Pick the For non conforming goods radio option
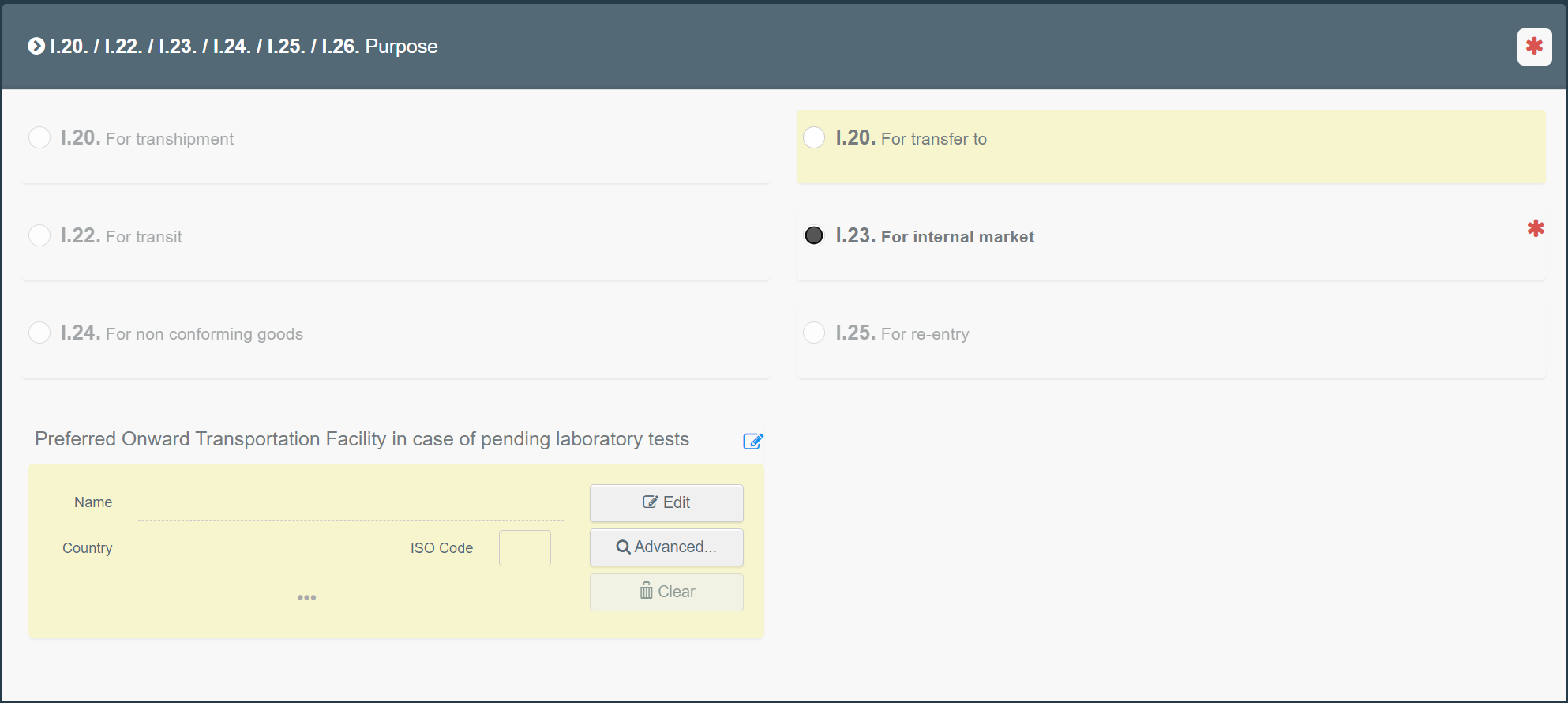 click(39, 333)
